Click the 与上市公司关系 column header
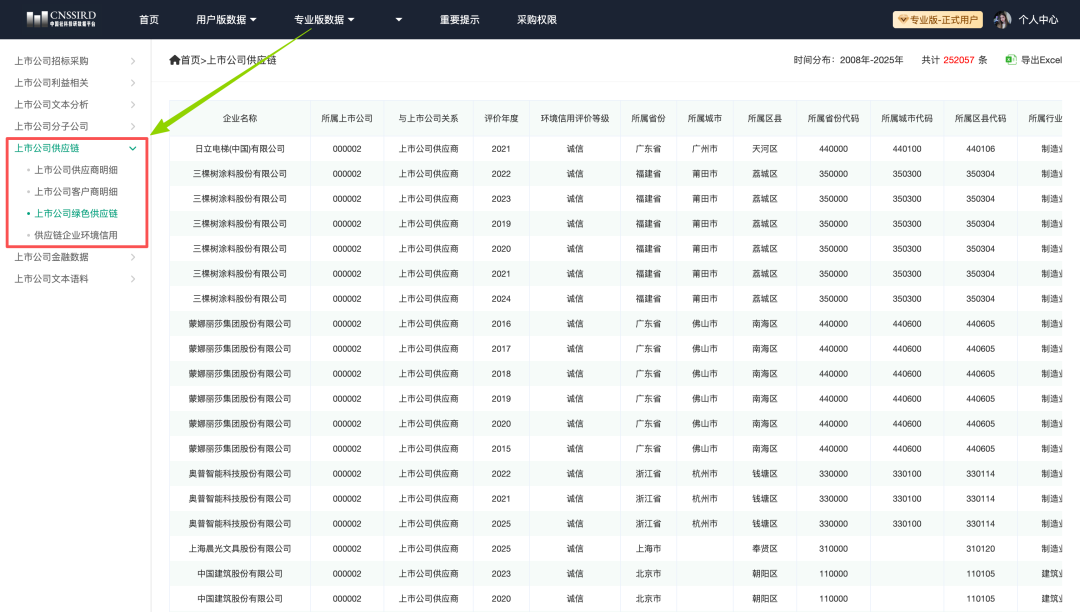1080x612 pixels. (x=428, y=118)
